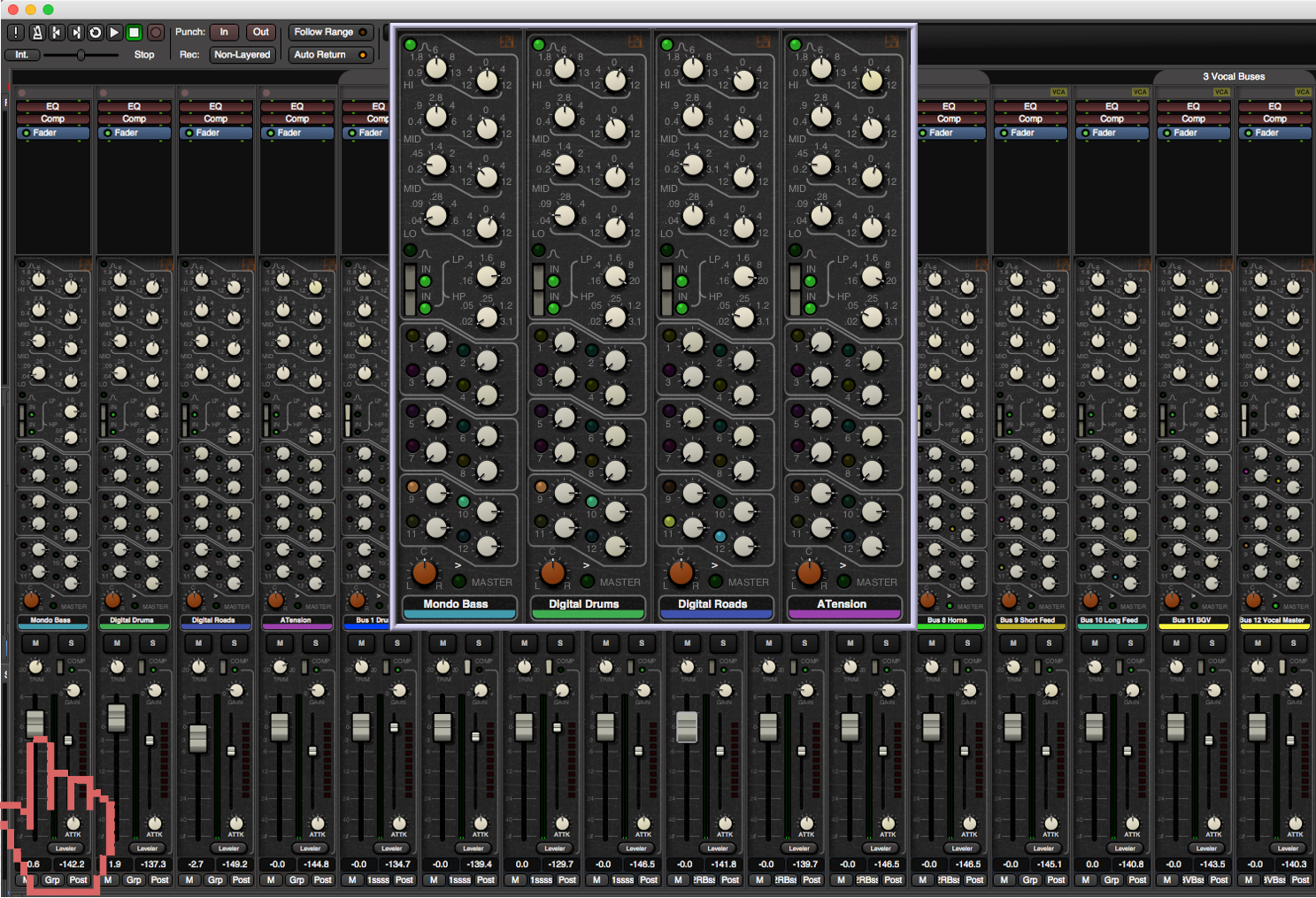
Task: Solo the Mondo Bass channel
Action: pyautogui.click(x=72, y=643)
